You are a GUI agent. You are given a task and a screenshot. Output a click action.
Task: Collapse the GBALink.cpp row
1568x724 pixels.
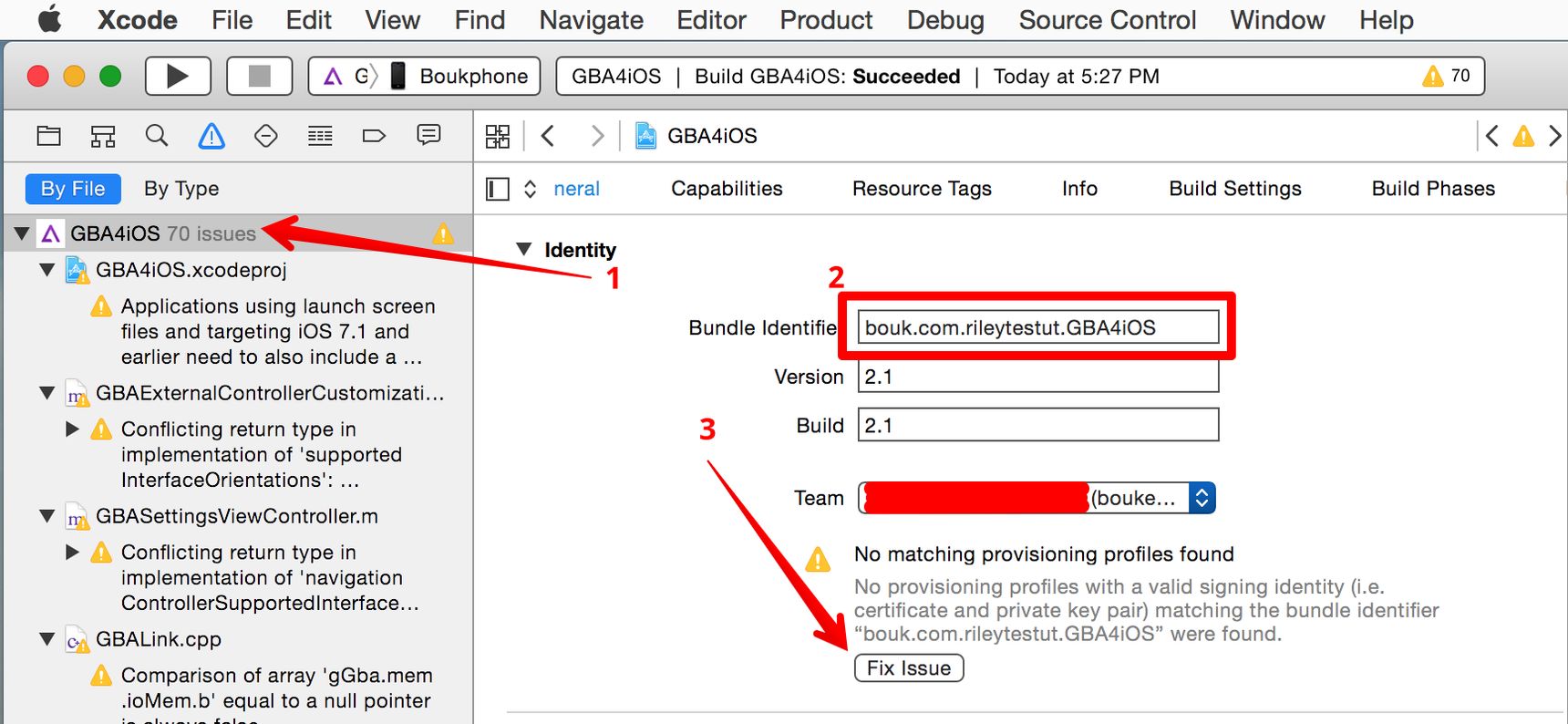(46, 639)
